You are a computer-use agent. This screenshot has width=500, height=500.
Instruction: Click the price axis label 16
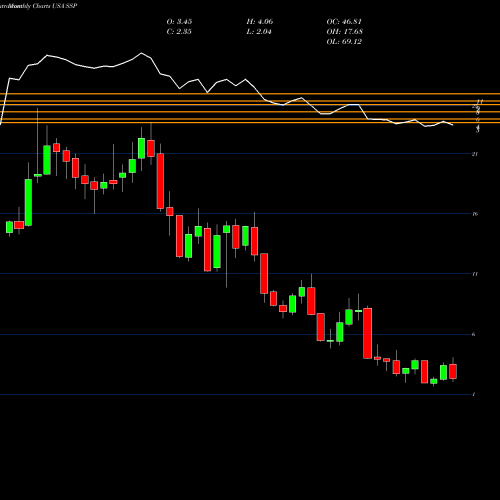tap(475, 214)
